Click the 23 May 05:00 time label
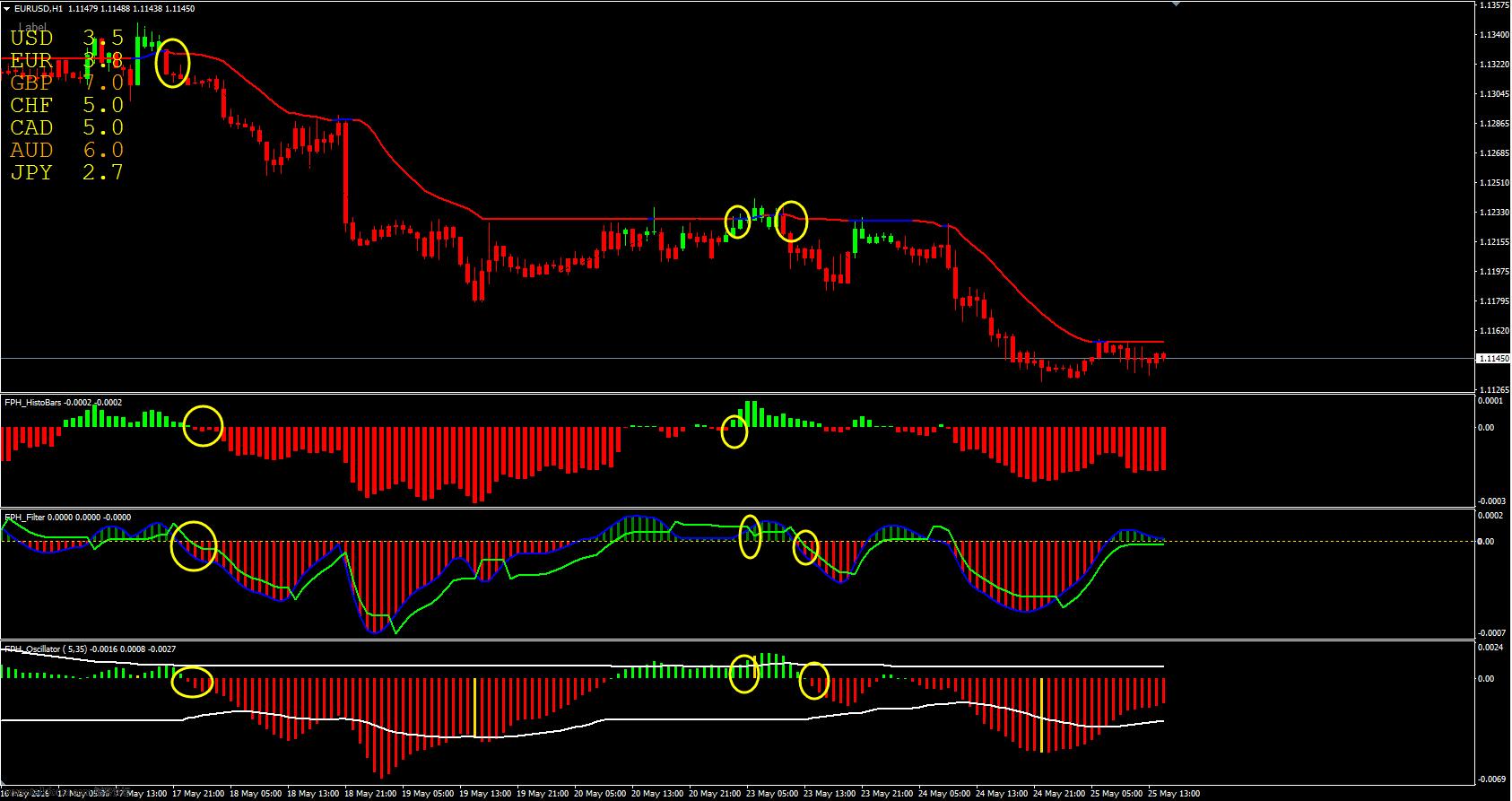This screenshot has height=801, width=1512. [x=770, y=794]
